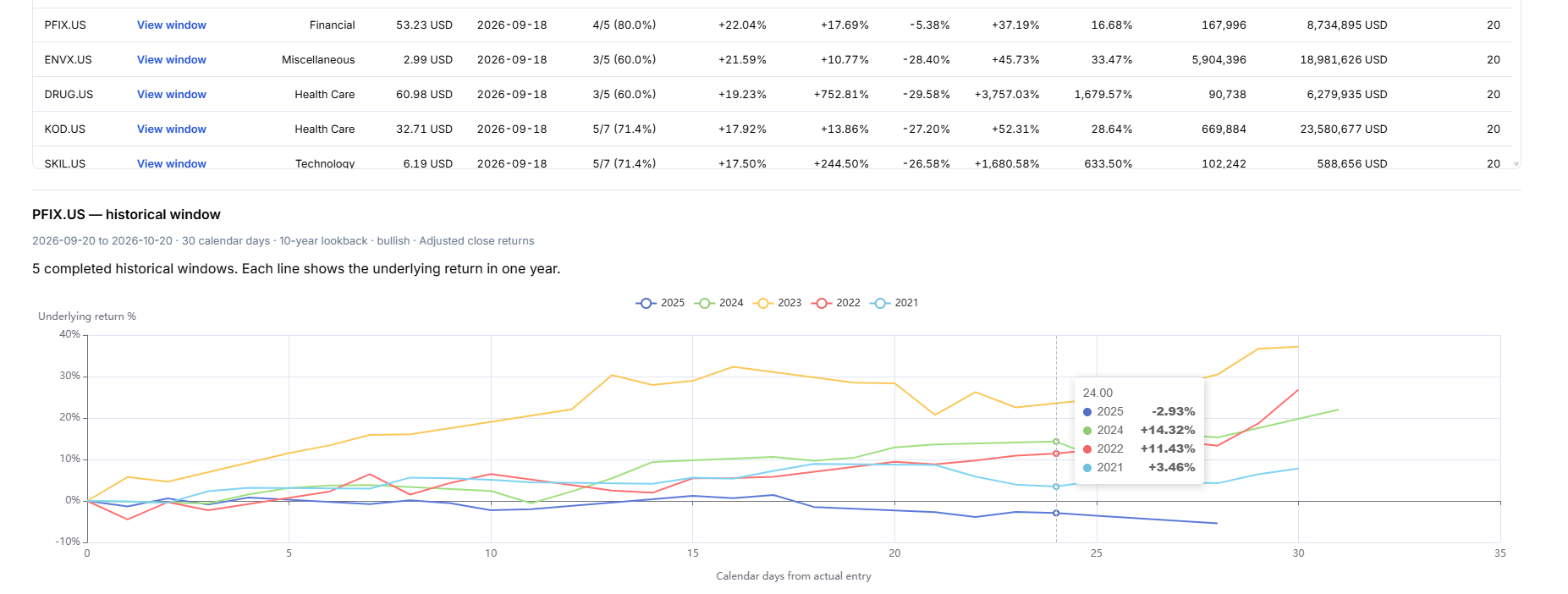Click the 32.71 USD price cell
The image size is (1568, 594).
(424, 129)
